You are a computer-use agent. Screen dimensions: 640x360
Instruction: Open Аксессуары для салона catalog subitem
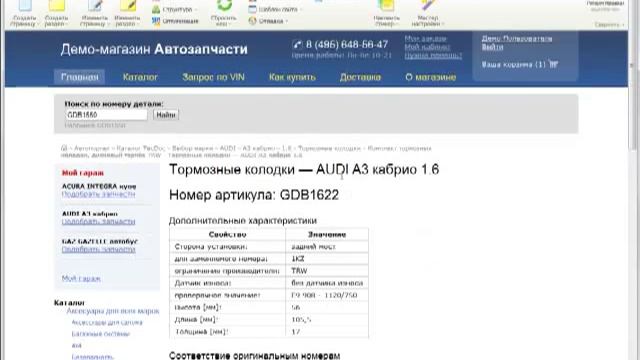point(107,322)
